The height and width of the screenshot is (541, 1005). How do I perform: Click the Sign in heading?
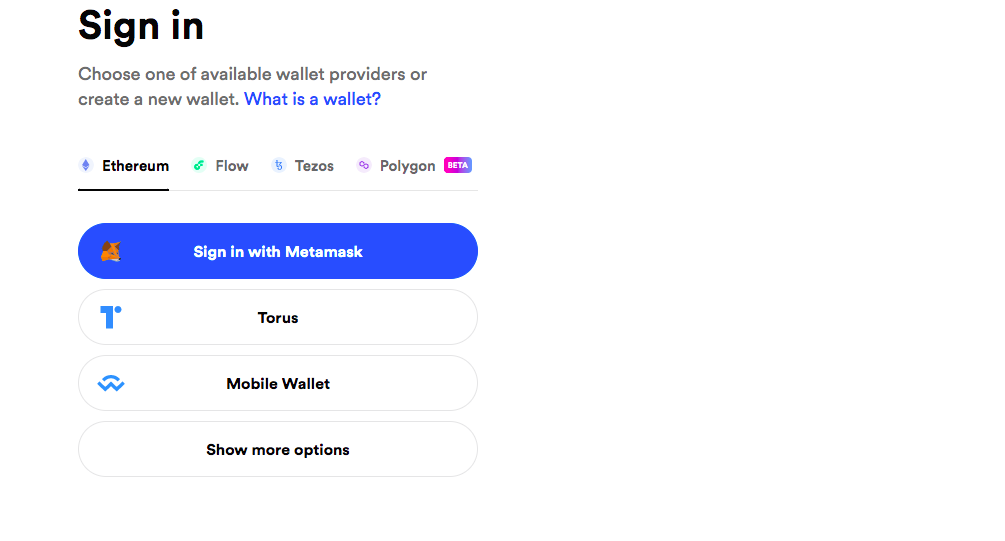141,26
